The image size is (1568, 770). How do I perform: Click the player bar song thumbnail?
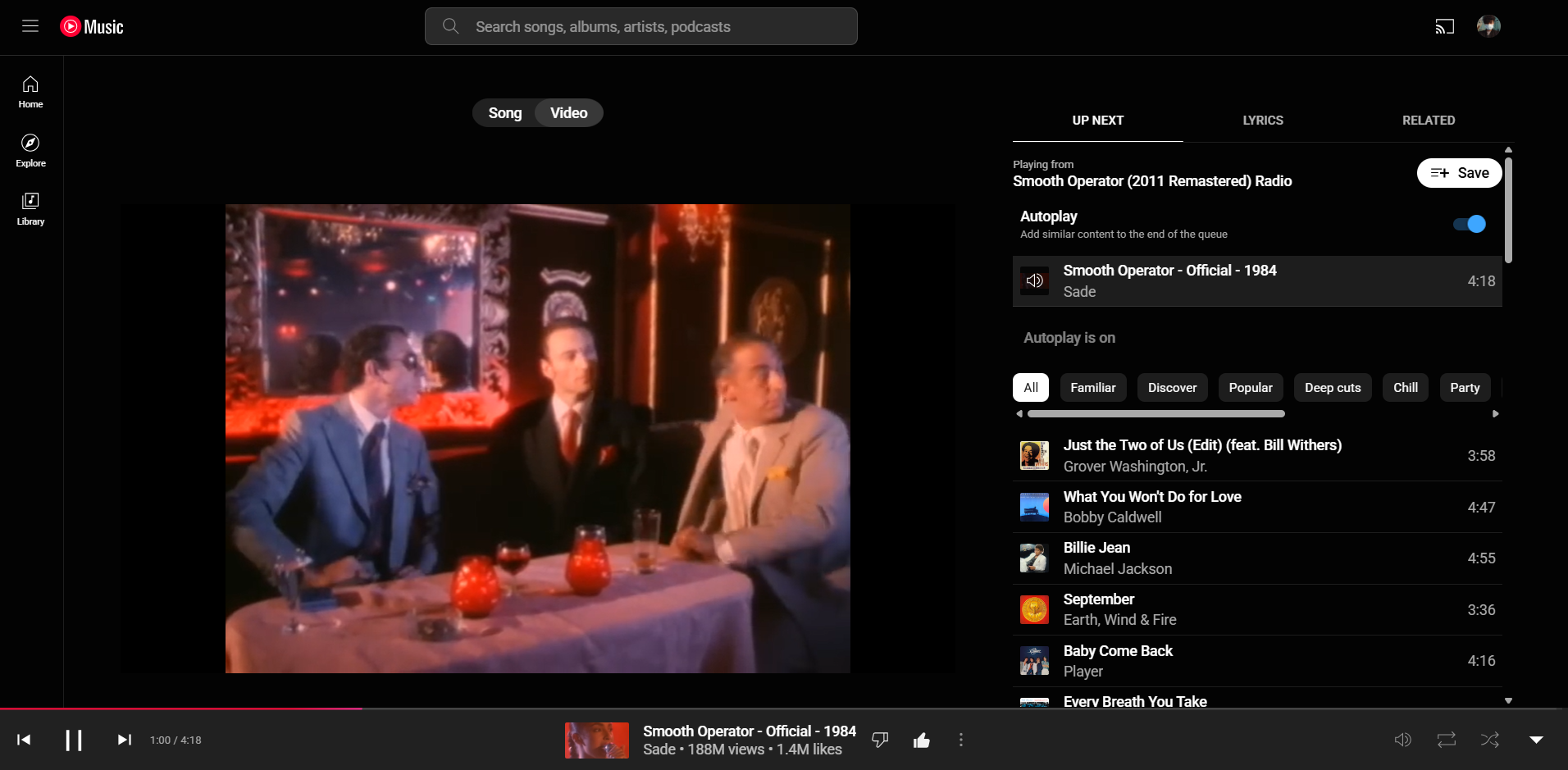point(597,740)
